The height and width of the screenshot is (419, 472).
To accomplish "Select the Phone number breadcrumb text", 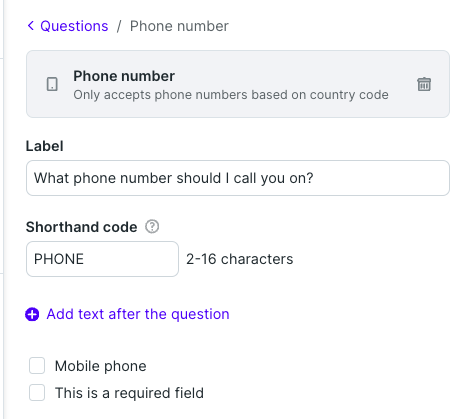I will pos(179,26).
